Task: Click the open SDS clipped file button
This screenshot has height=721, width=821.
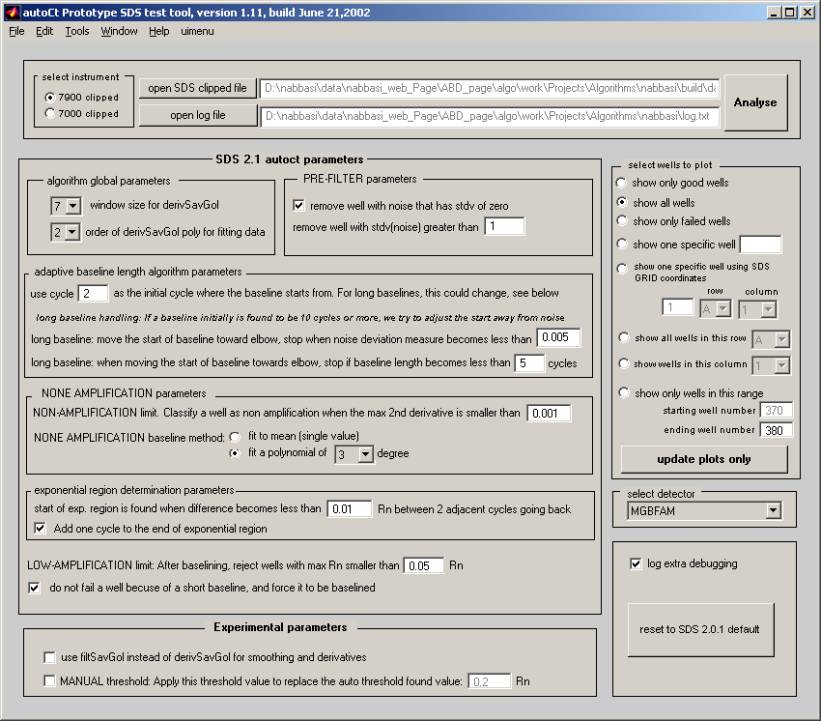Action: tap(197, 88)
